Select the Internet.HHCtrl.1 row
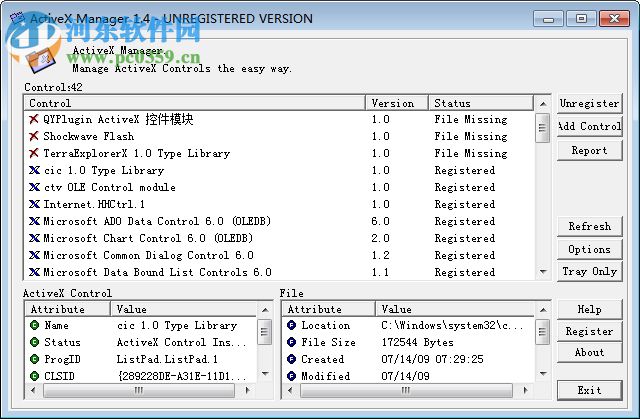 (x=279, y=204)
